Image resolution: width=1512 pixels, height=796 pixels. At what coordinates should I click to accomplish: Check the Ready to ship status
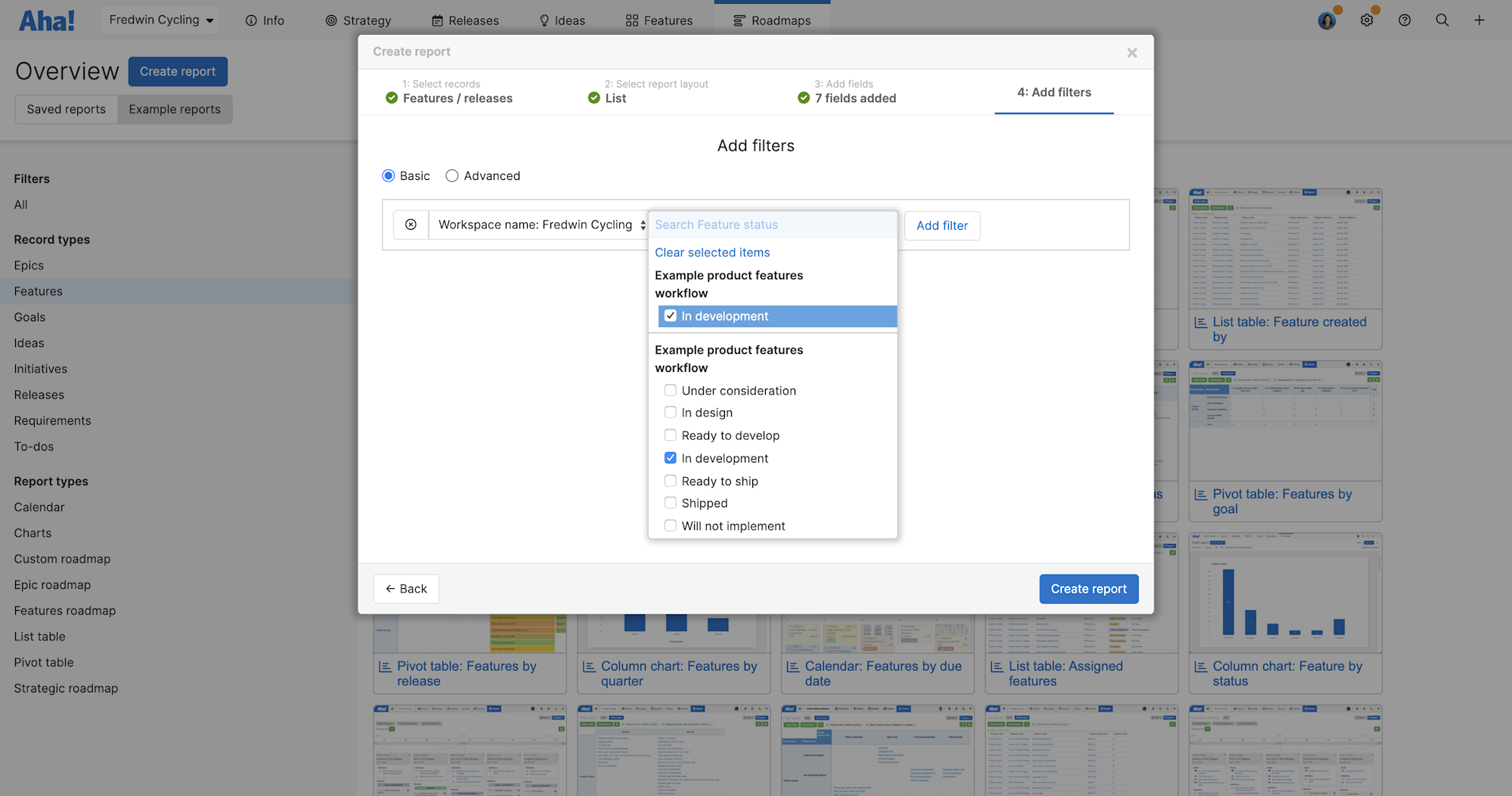click(671, 481)
